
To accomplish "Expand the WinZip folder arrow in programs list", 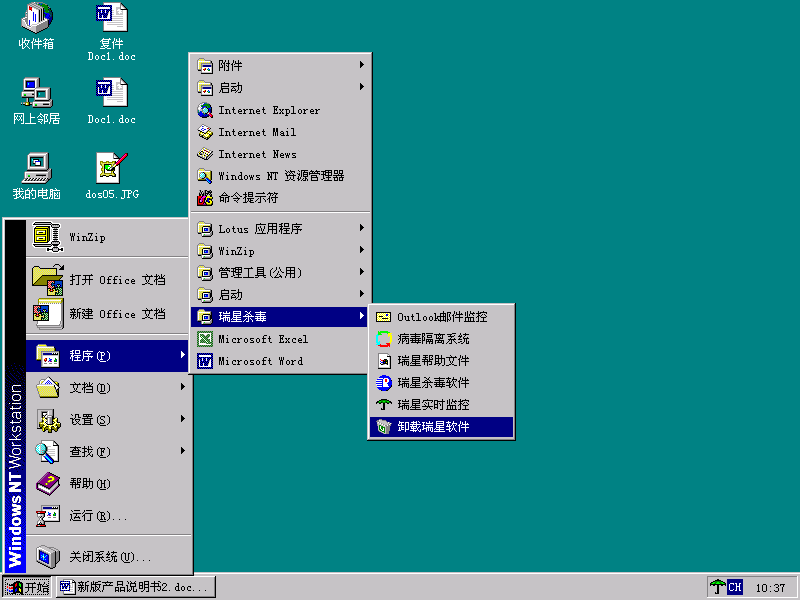I will [362, 250].
